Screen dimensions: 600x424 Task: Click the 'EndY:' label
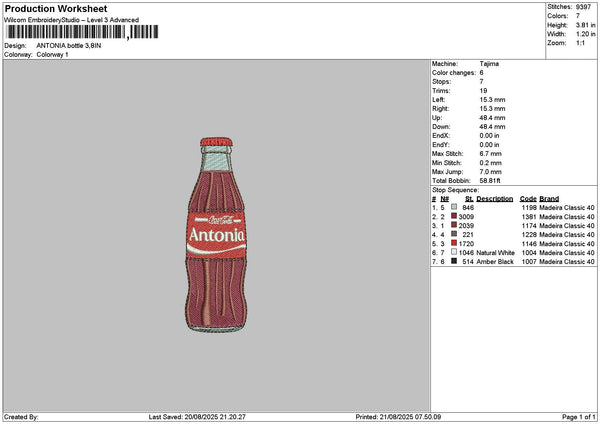pos(441,145)
